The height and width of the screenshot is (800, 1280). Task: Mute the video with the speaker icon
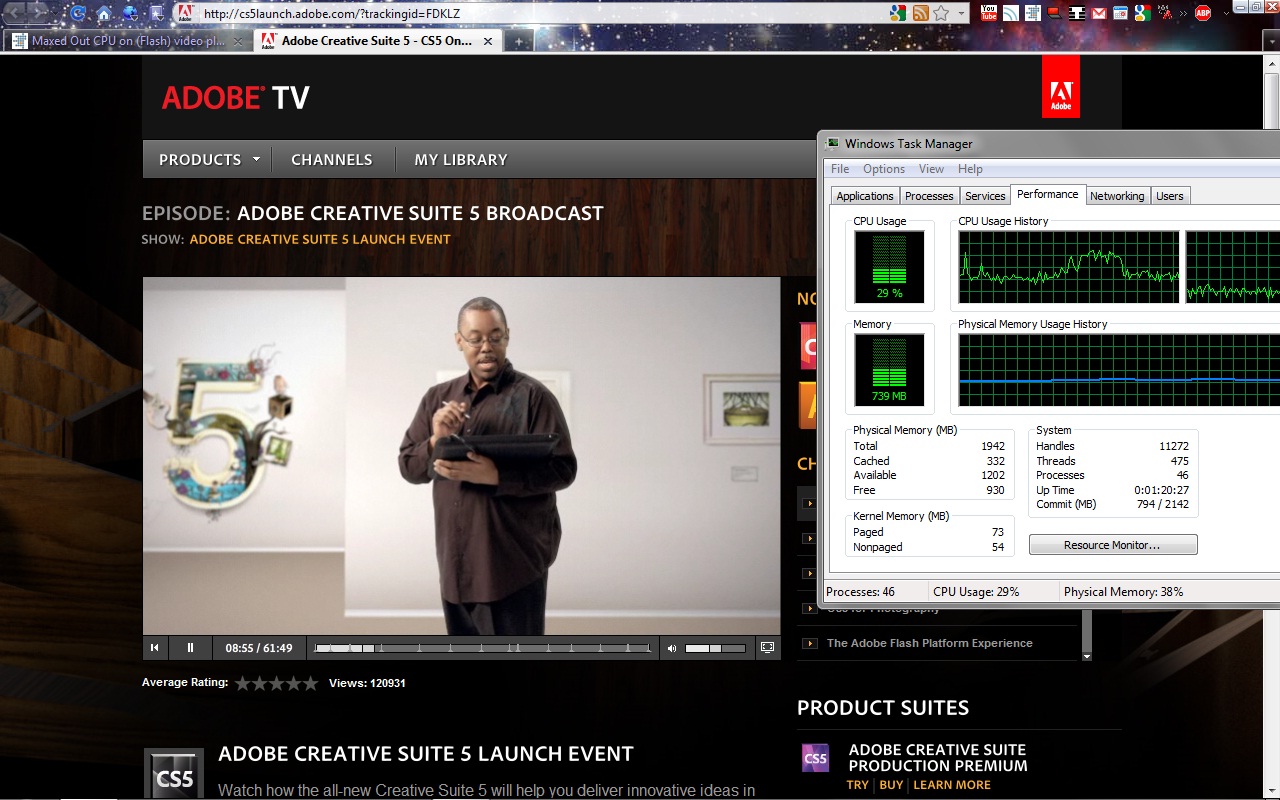pyautogui.click(x=672, y=648)
